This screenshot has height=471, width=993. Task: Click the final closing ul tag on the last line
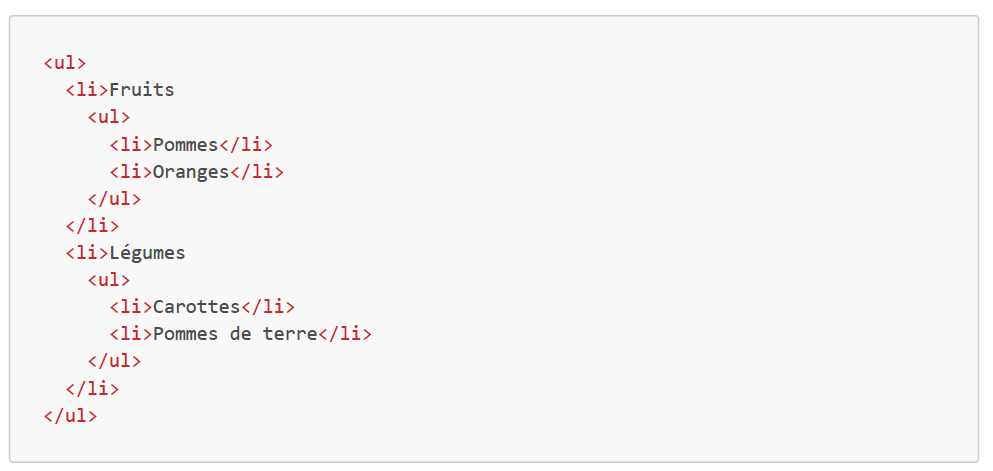[70, 415]
